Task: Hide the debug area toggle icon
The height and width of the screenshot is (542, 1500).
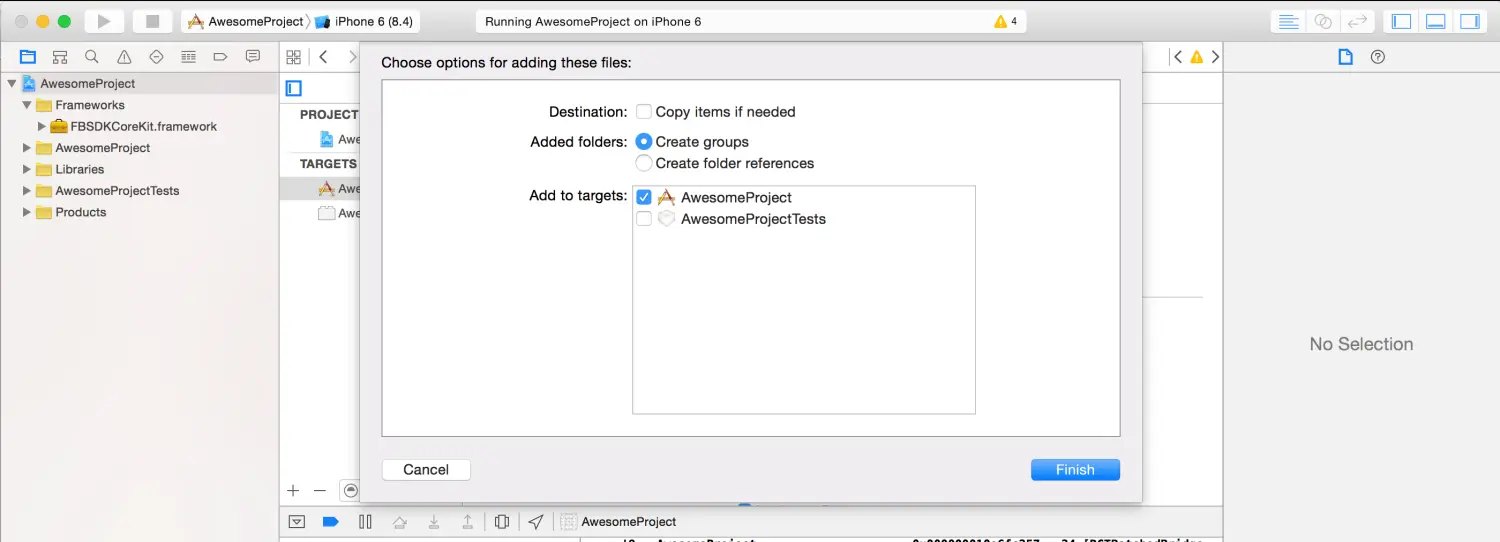Action: (x=297, y=522)
